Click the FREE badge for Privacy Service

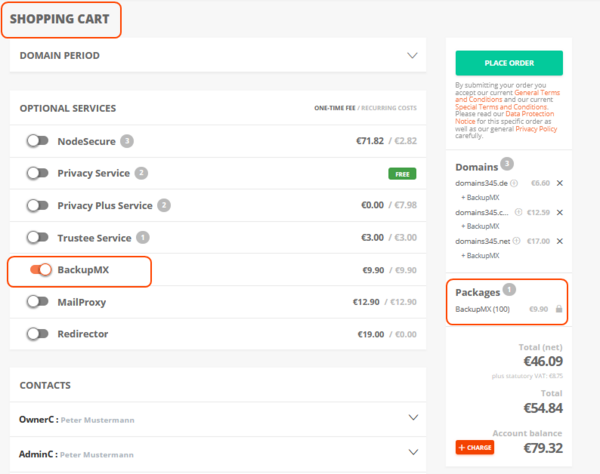[x=402, y=174]
